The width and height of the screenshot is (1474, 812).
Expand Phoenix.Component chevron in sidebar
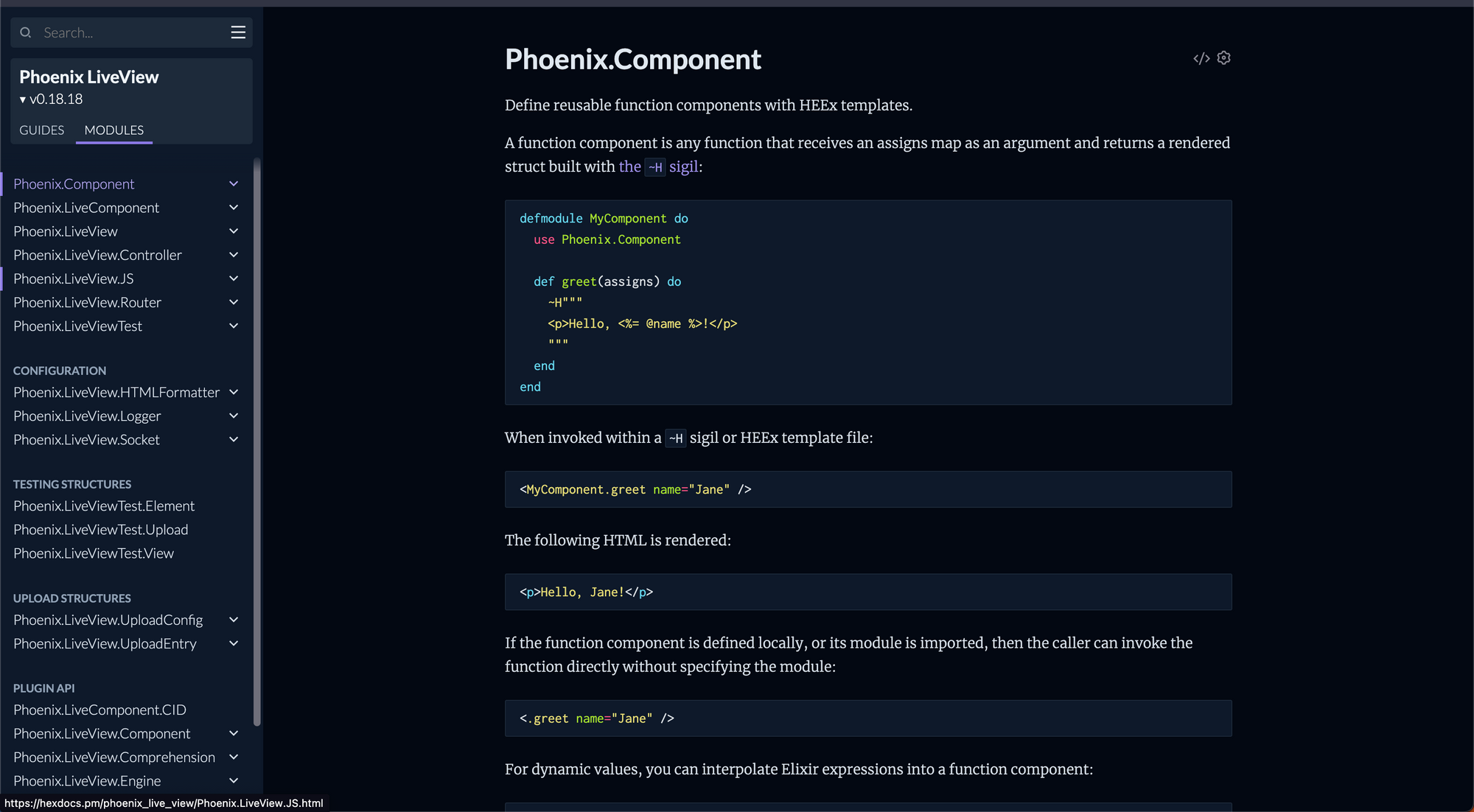(x=234, y=183)
